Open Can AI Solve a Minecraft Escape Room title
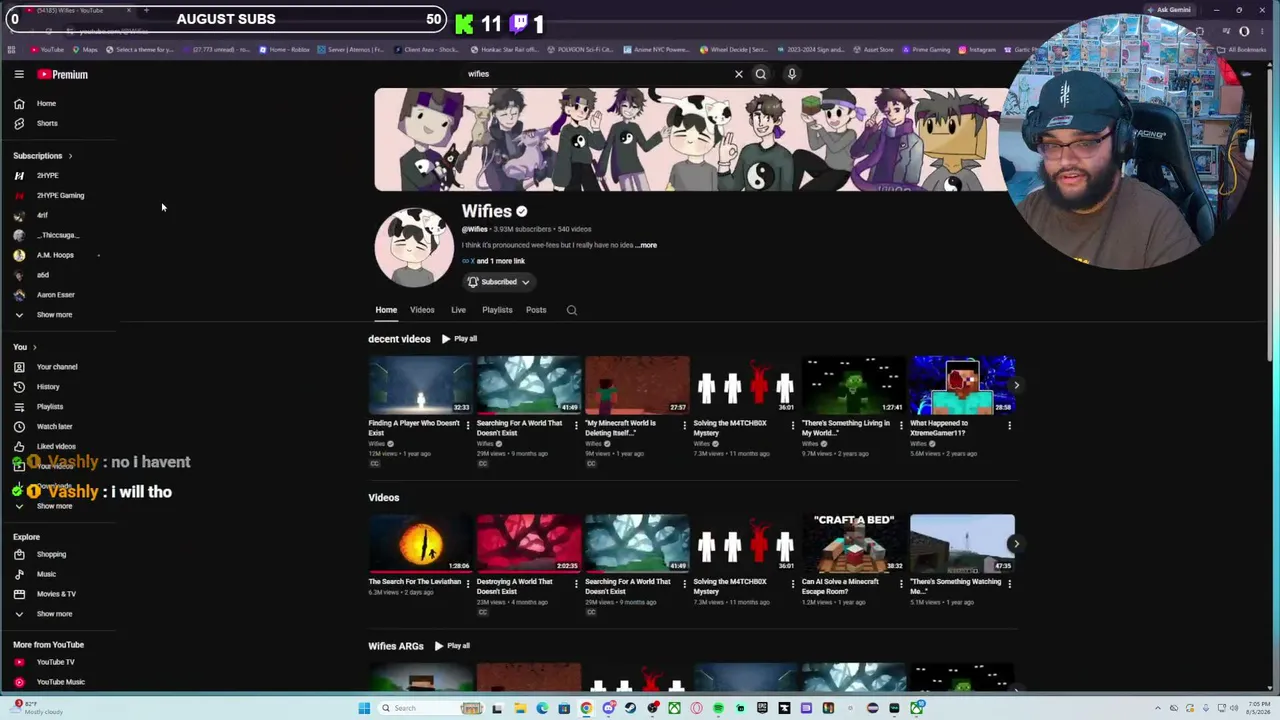 click(840, 586)
